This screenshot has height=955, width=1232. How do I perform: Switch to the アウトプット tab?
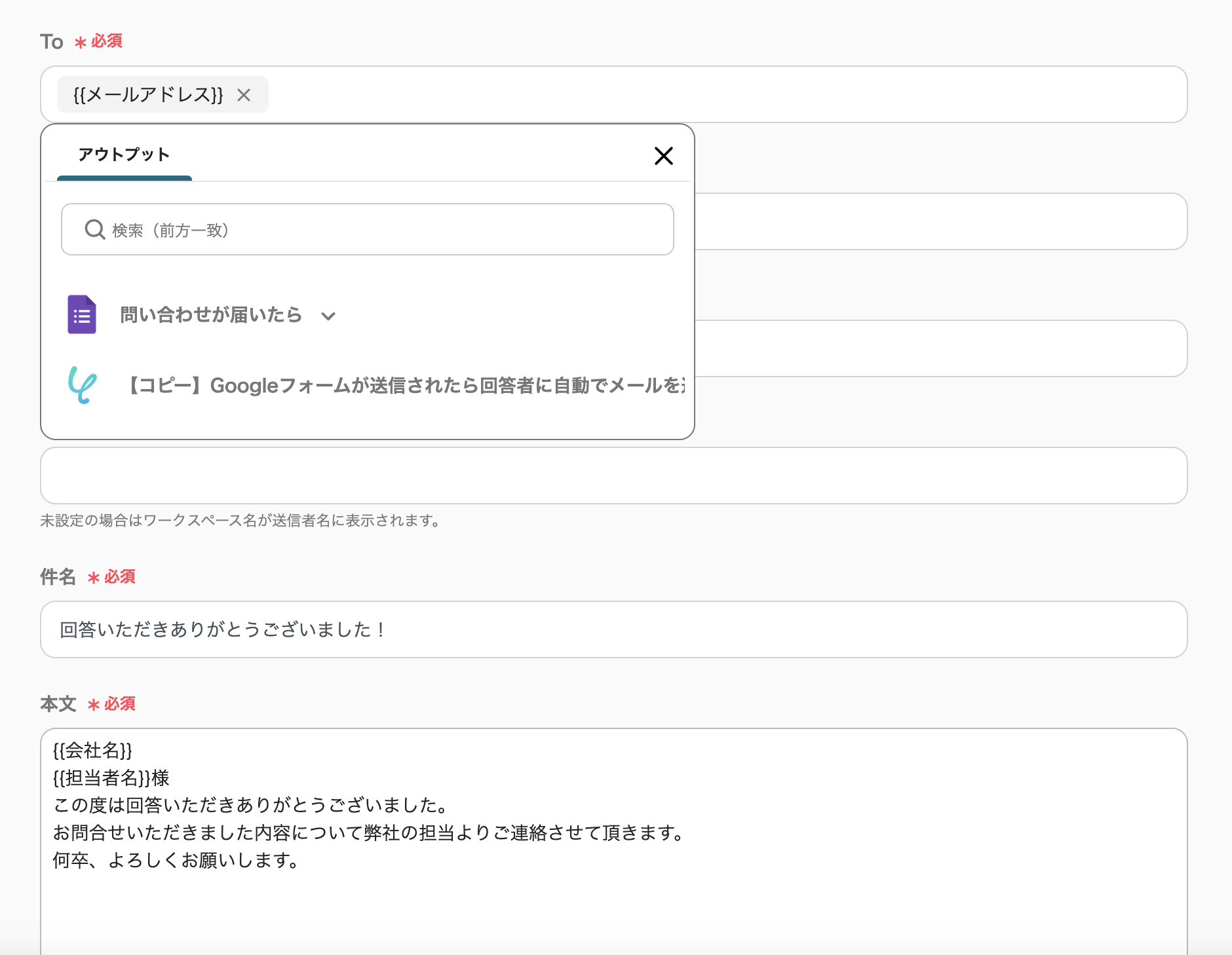pyautogui.click(x=124, y=155)
